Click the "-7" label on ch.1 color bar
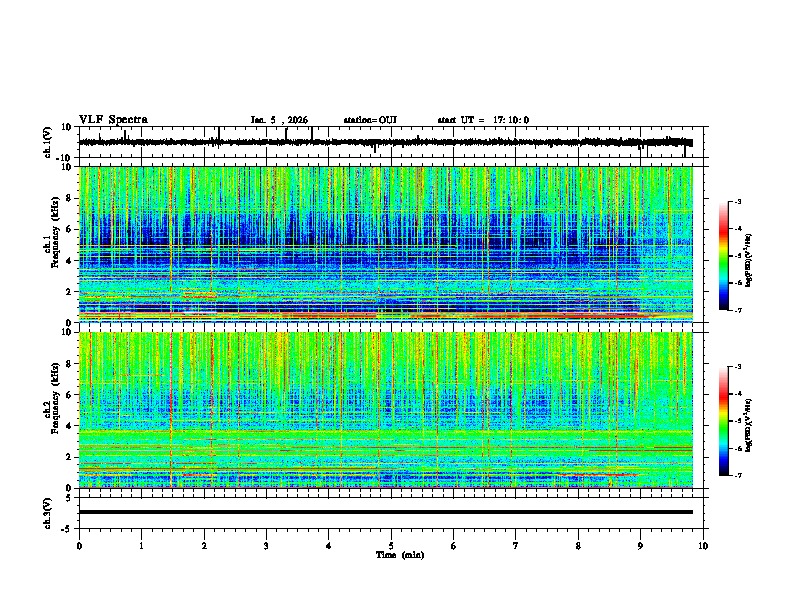Image resolution: width=792 pixels, height=612 pixels. (738, 310)
